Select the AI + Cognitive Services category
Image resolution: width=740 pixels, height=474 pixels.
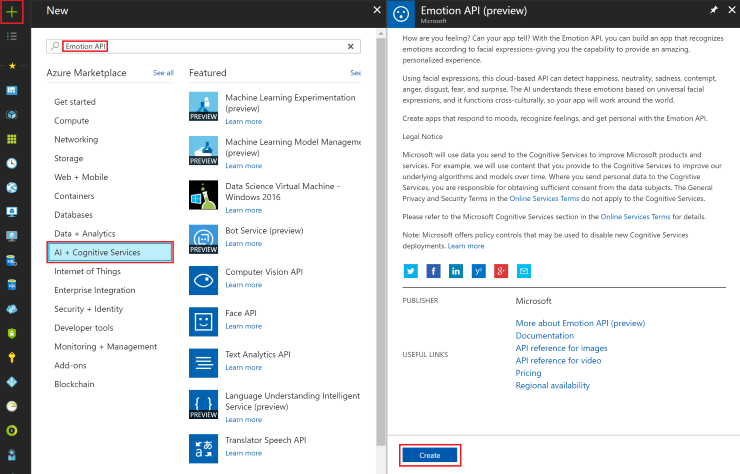click(x=110, y=253)
